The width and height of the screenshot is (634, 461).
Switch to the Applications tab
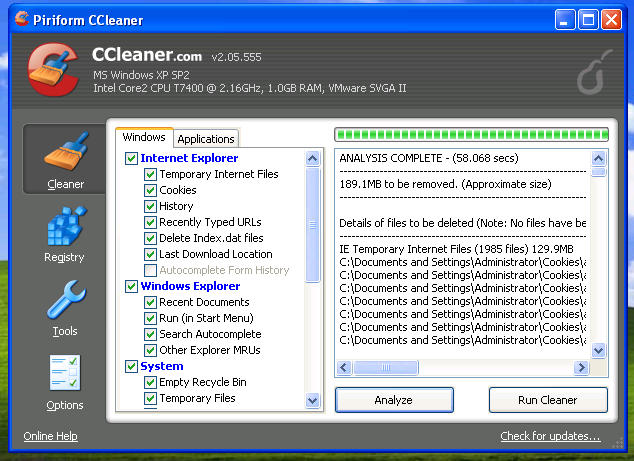point(206,139)
